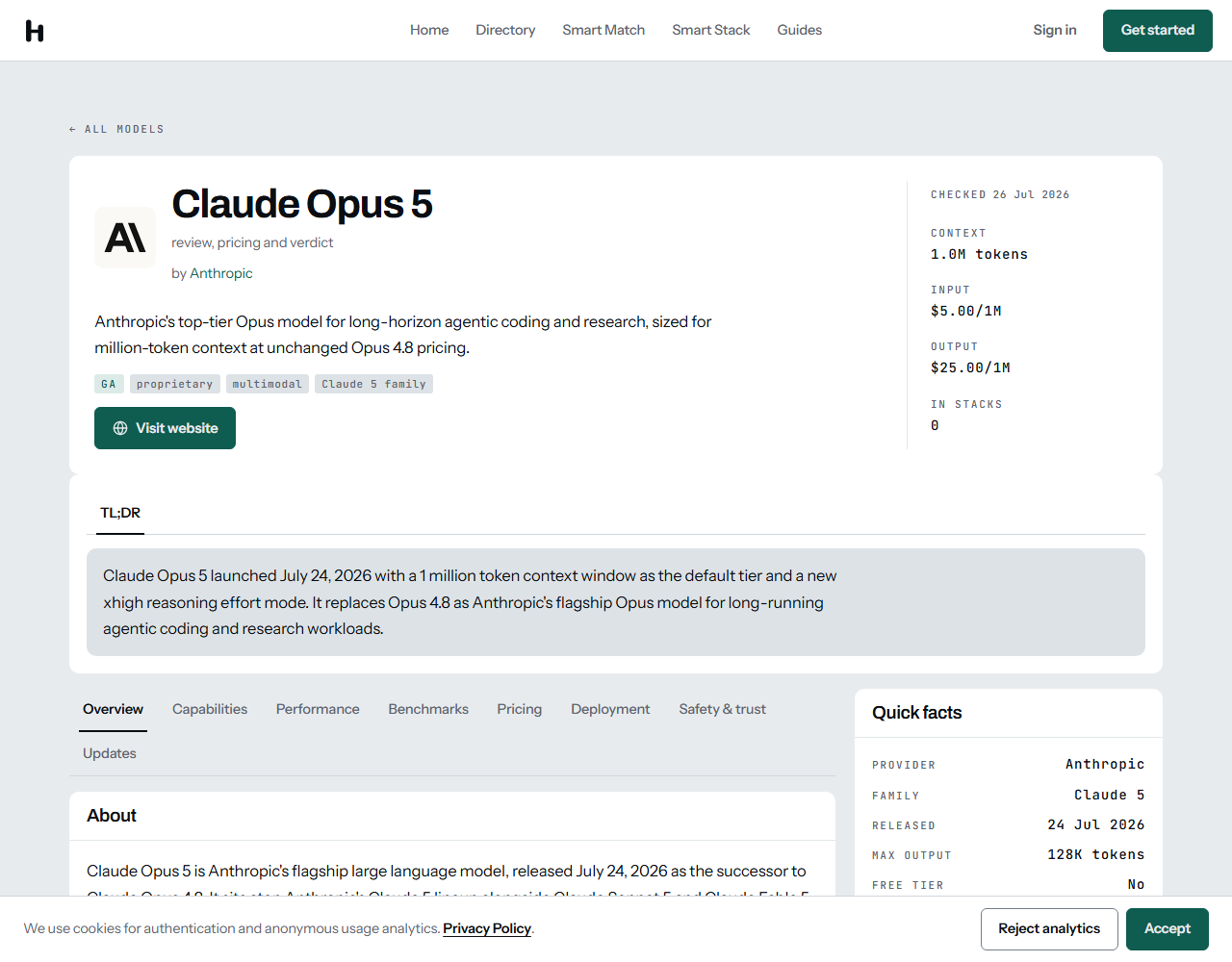The height and width of the screenshot is (962, 1232).
Task: Switch to the Performance tab
Action: (x=318, y=709)
